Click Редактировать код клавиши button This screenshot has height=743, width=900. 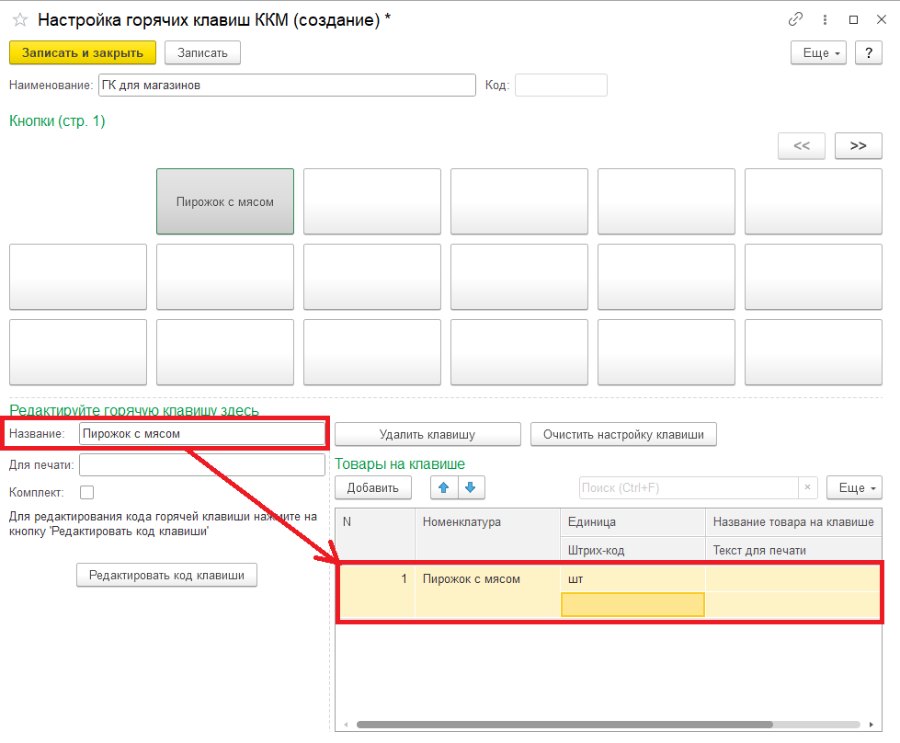click(166, 575)
